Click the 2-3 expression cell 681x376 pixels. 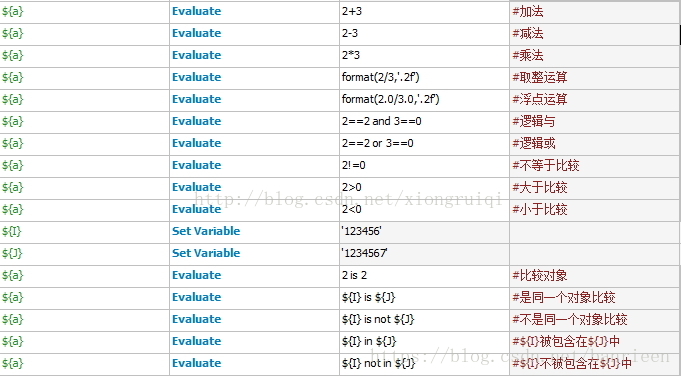pyautogui.click(x=424, y=34)
